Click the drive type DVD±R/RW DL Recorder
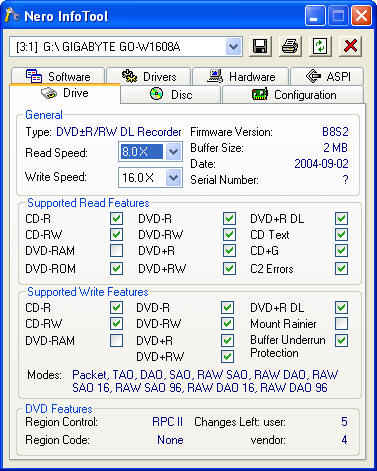This screenshot has height=471, width=377. point(119,132)
